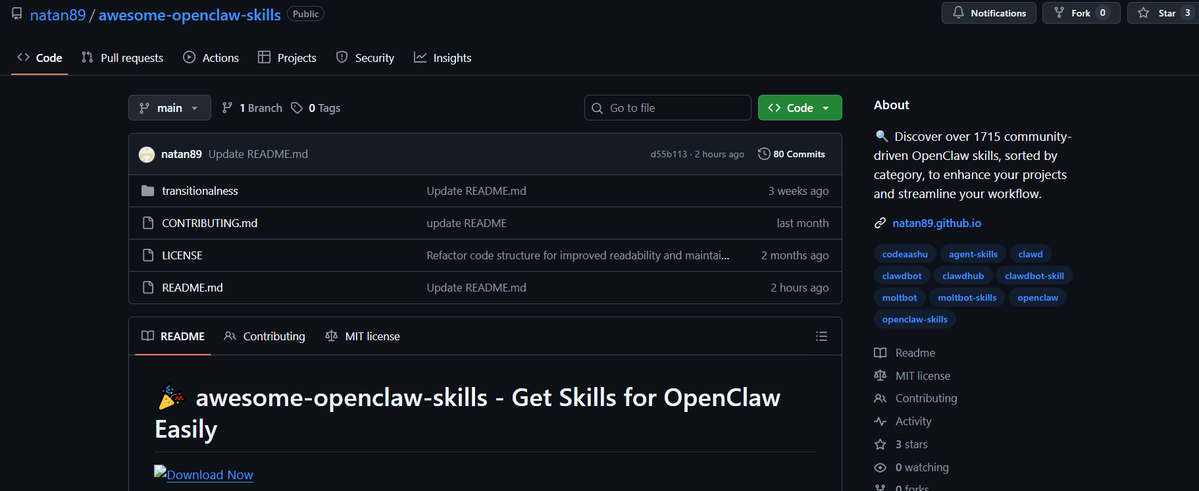Select the clawdbot-skill topic tag
Image resolution: width=1199 pixels, height=491 pixels.
pyautogui.click(x=1035, y=275)
